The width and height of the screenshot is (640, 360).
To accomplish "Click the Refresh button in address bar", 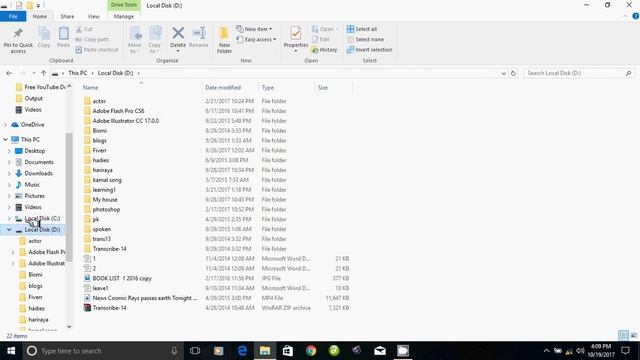I will [x=513, y=73].
